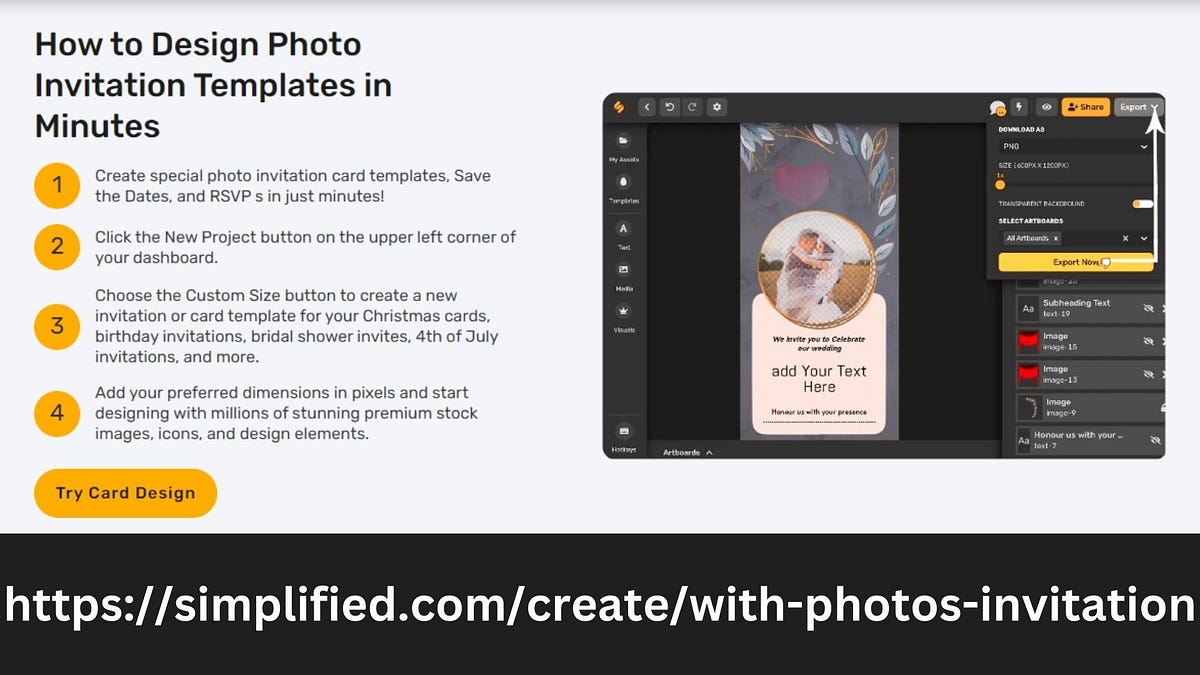Click 'add Your Text Here' on canvas
1200x675 pixels.
point(819,378)
